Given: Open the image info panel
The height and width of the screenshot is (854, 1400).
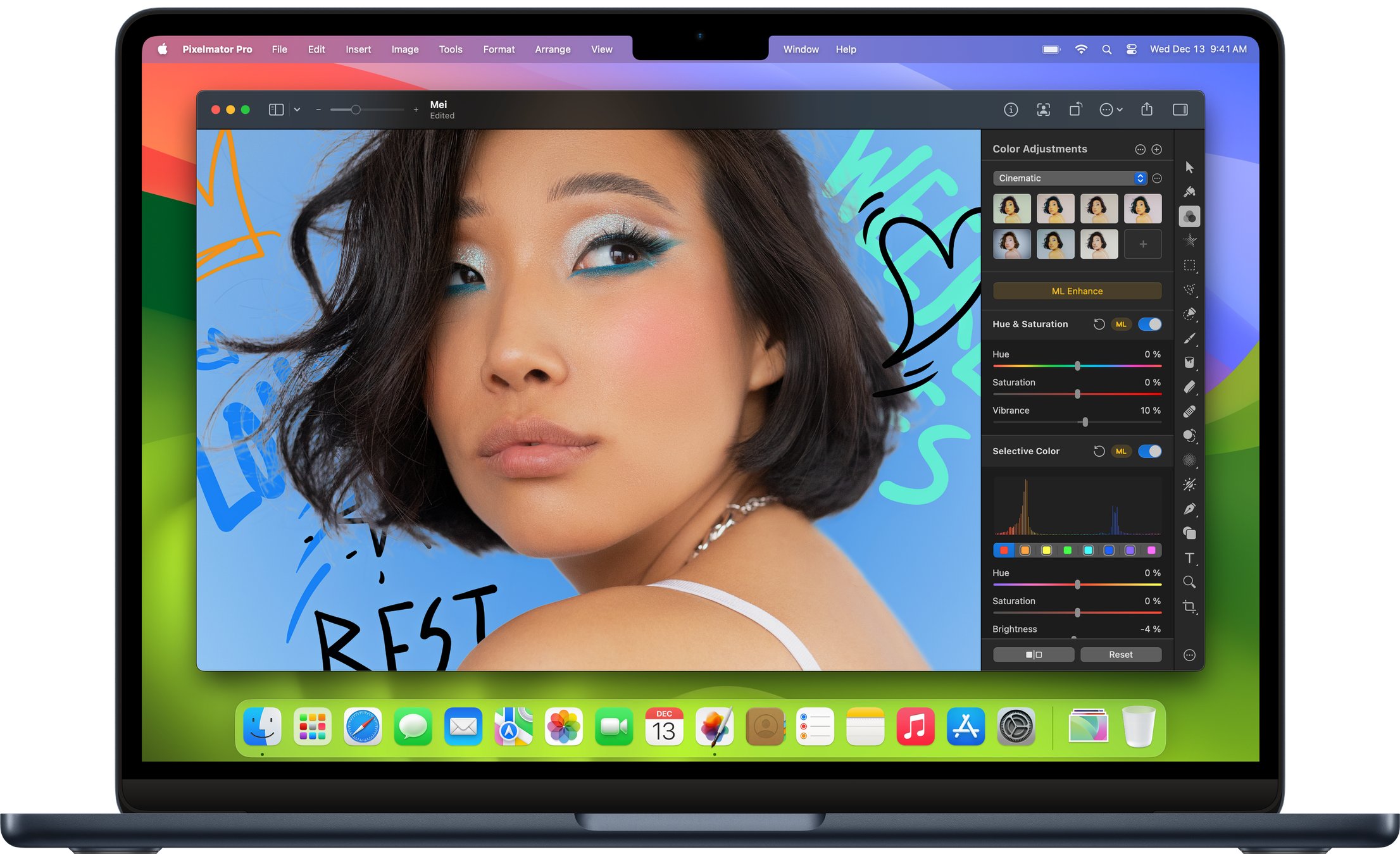Looking at the screenshot, I should [x=1011, y=109].
